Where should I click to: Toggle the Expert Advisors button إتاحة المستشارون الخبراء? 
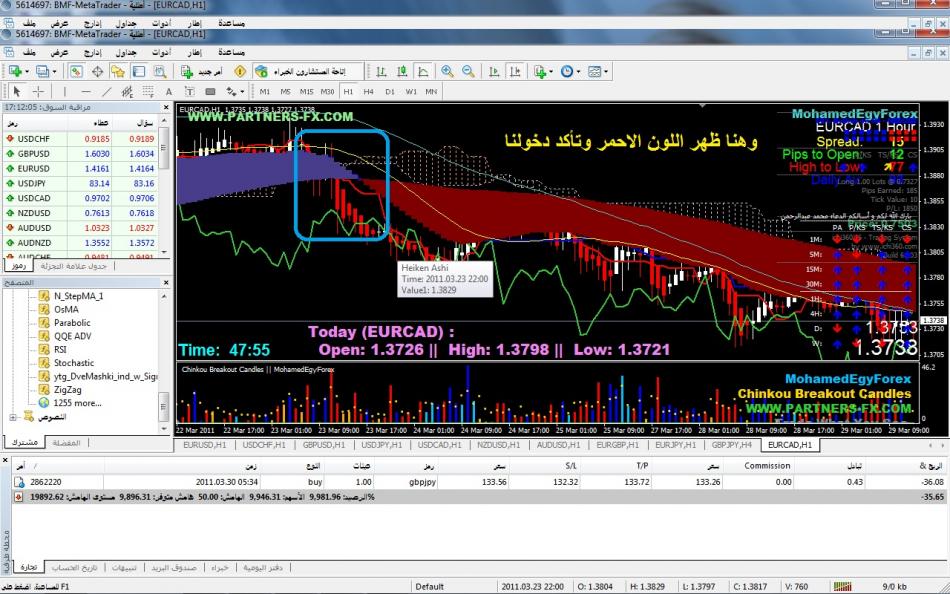[x=308, y=72]
